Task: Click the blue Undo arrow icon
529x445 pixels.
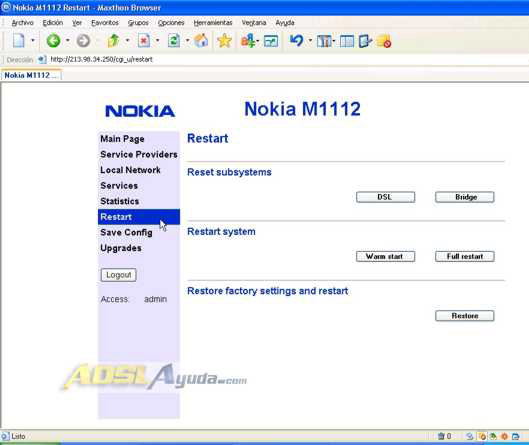Action: pyautogui.click(x=297, y=41)
